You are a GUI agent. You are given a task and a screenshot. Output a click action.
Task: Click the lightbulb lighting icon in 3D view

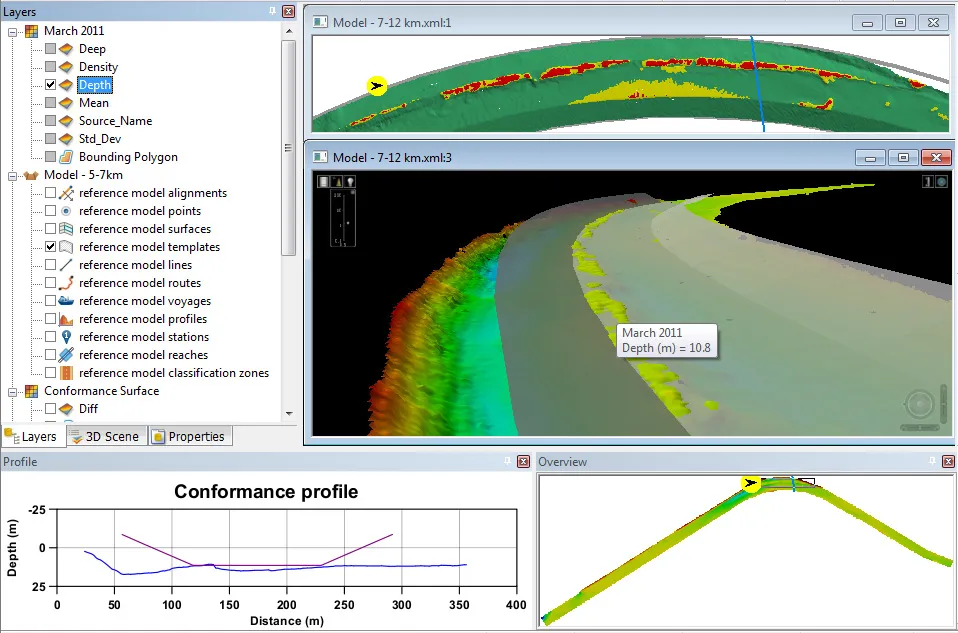click(x=350, y=181)
